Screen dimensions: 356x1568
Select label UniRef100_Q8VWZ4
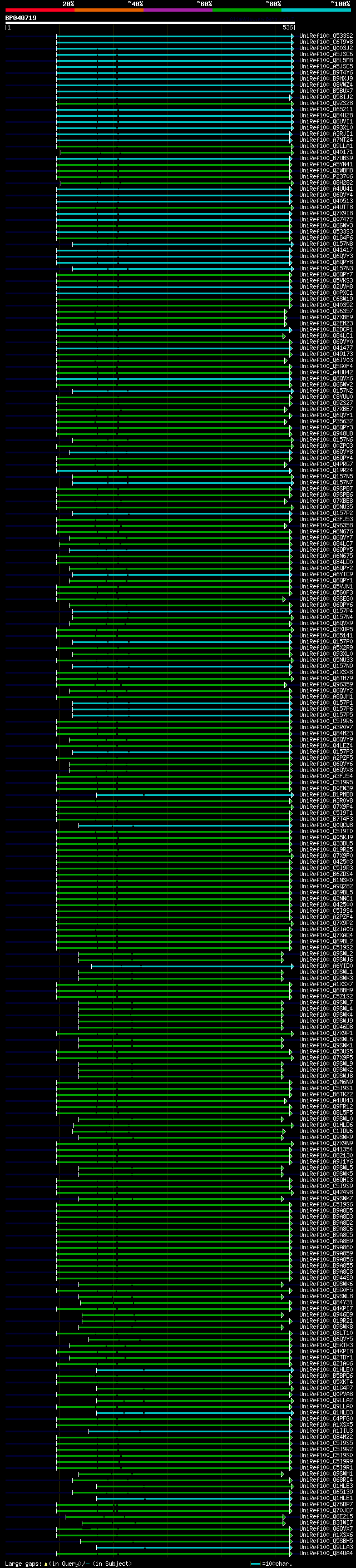(326, 85)
